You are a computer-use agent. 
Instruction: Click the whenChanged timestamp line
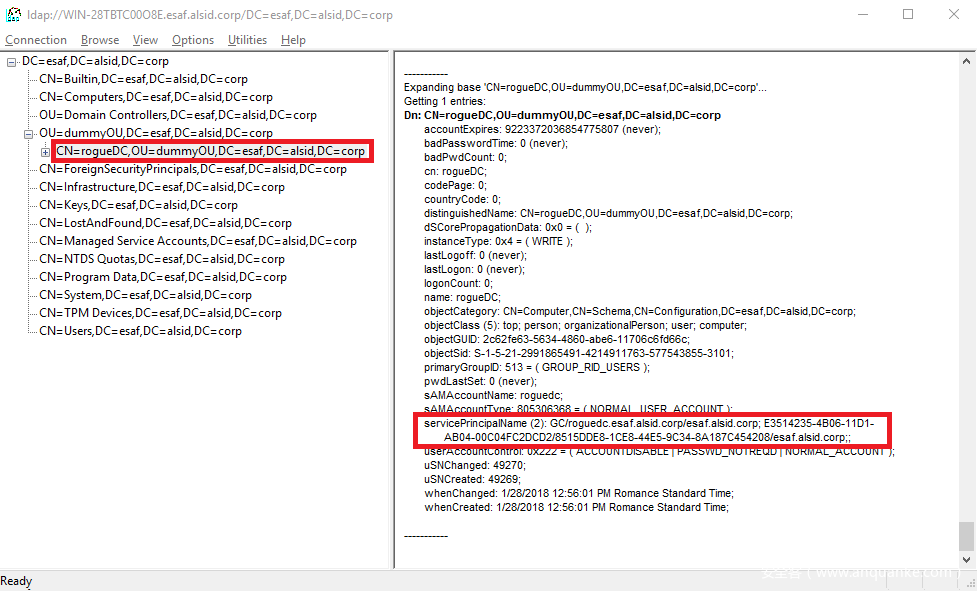(579, 494)
